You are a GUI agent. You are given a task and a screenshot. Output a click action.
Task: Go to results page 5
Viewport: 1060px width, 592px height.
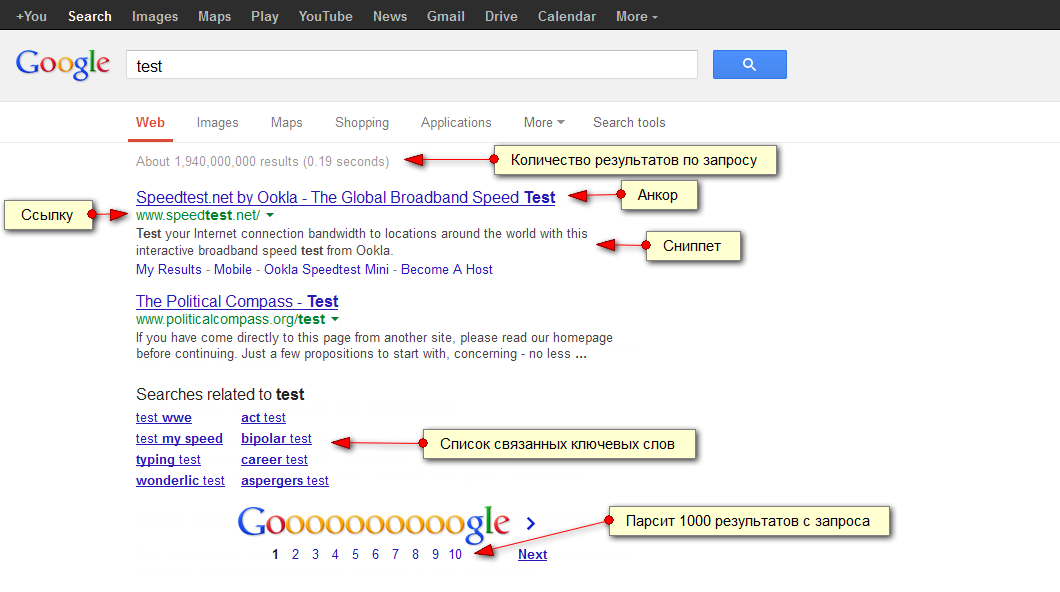pyautogui.click(x=355, y=554)
